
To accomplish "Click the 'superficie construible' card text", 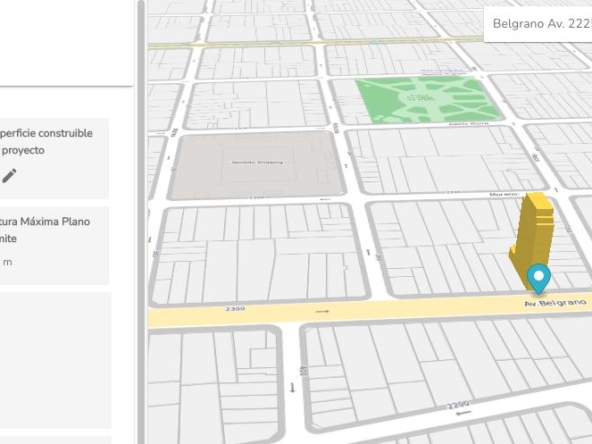I will tap(46, 142).
